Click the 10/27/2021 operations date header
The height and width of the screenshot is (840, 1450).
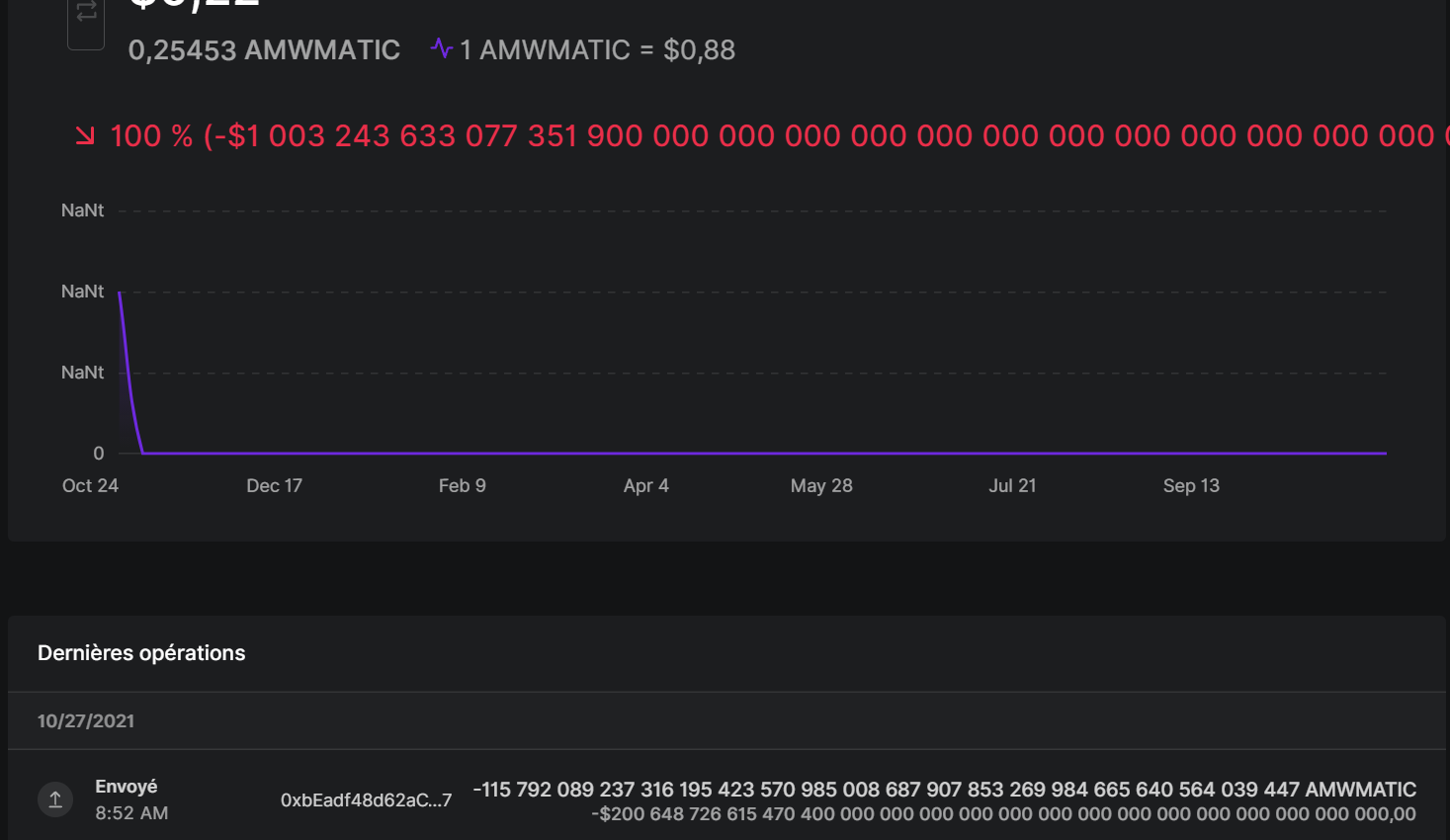[x=86, y=721]
